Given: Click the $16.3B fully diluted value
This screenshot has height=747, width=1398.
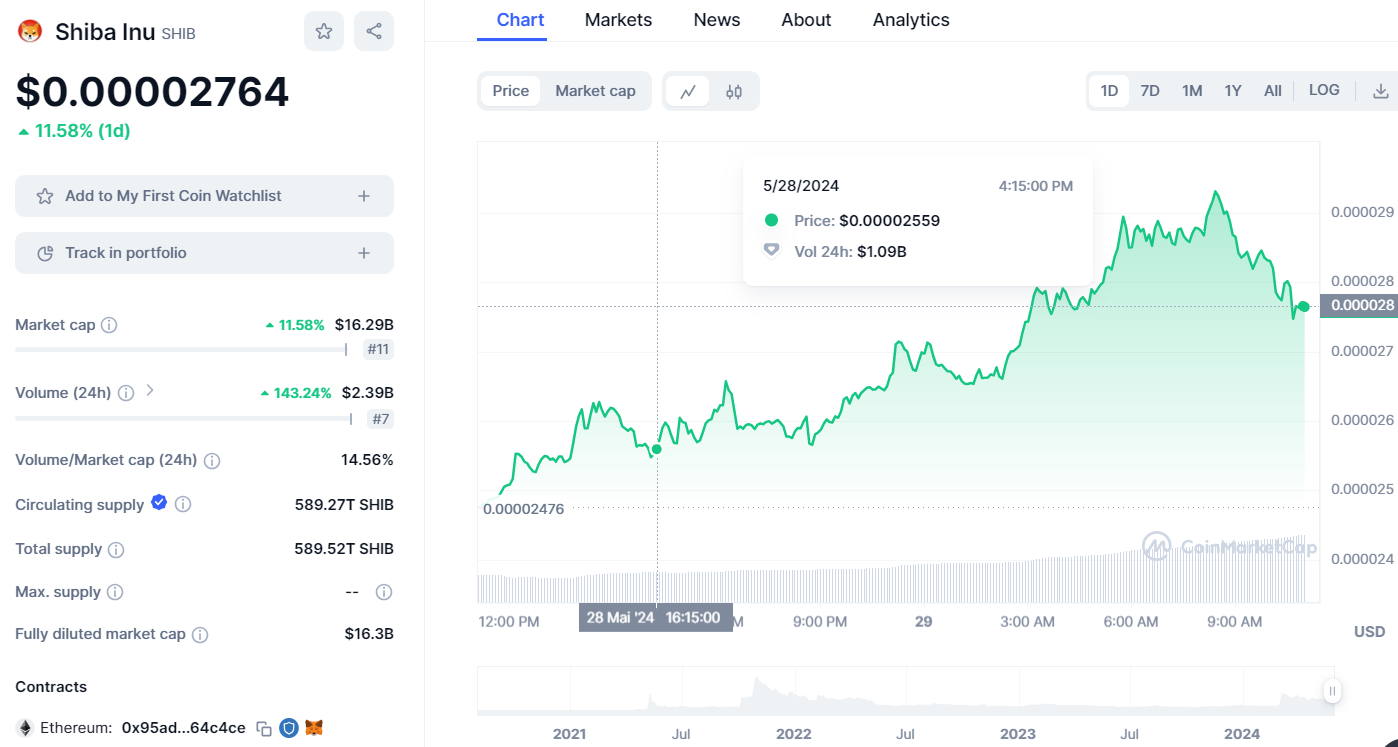Looking at the screenshot, I should [x=369, y=634].
